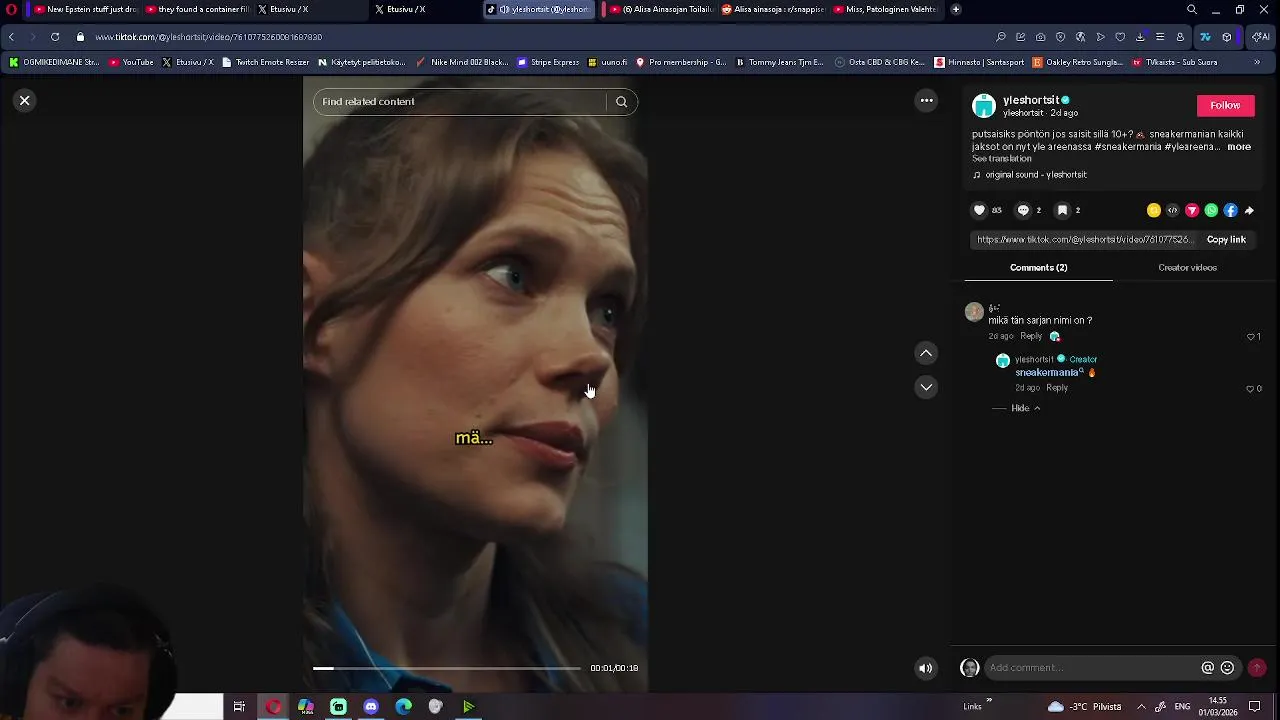Switch to the Creator videos tab
The width and height of the screenshot is (1280, 720).
point(1187,268)
